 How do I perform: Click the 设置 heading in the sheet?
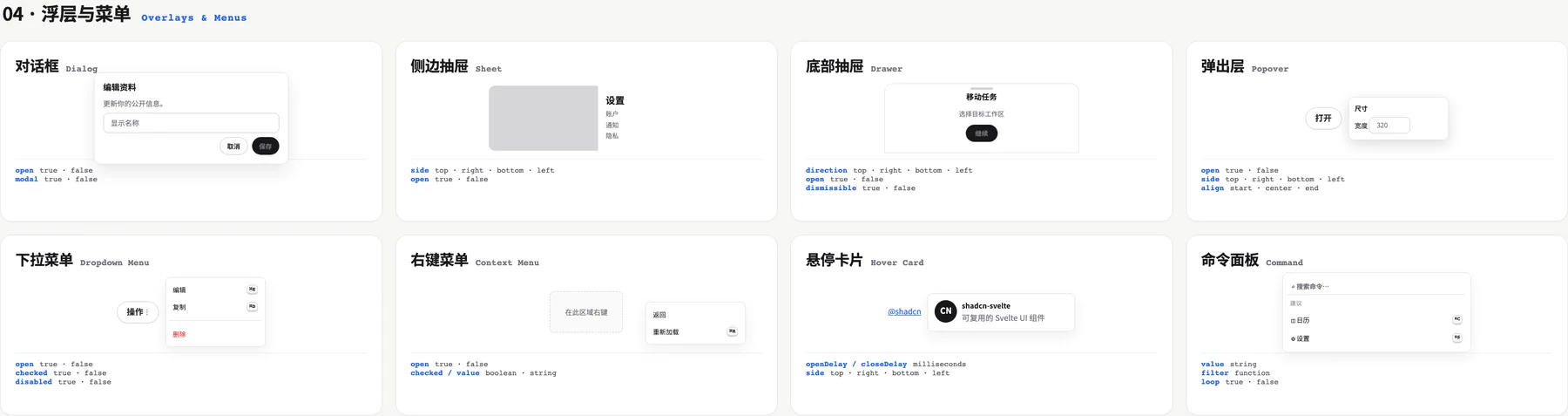tap(615, 100)
